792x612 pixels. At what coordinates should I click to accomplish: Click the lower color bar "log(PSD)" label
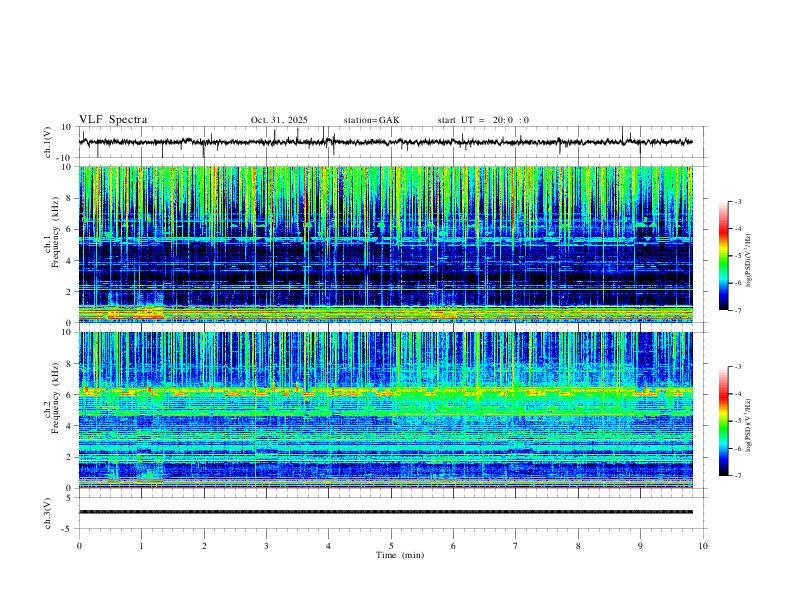coord(749,425)
